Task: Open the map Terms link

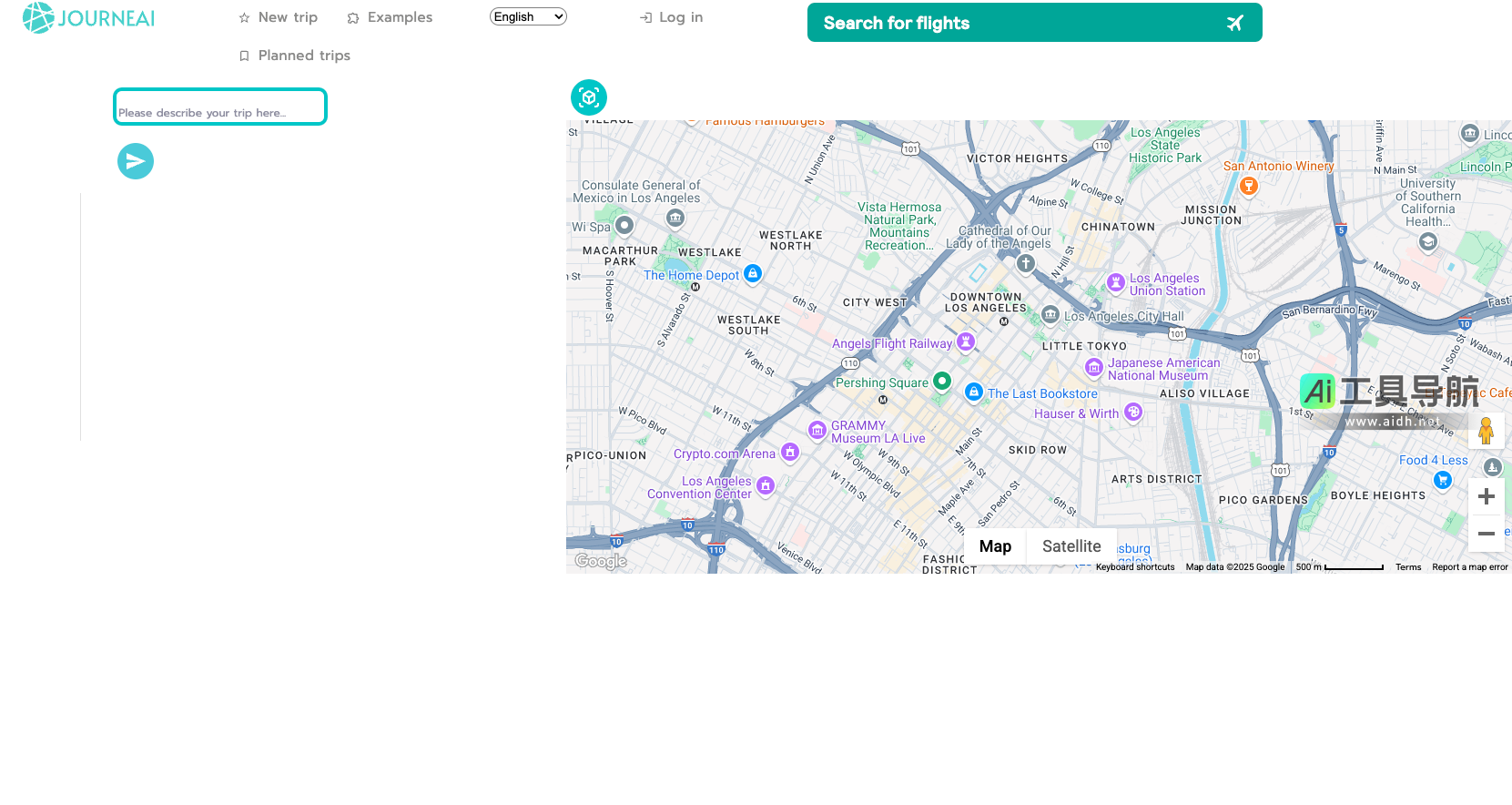Action: [1408, 567]
